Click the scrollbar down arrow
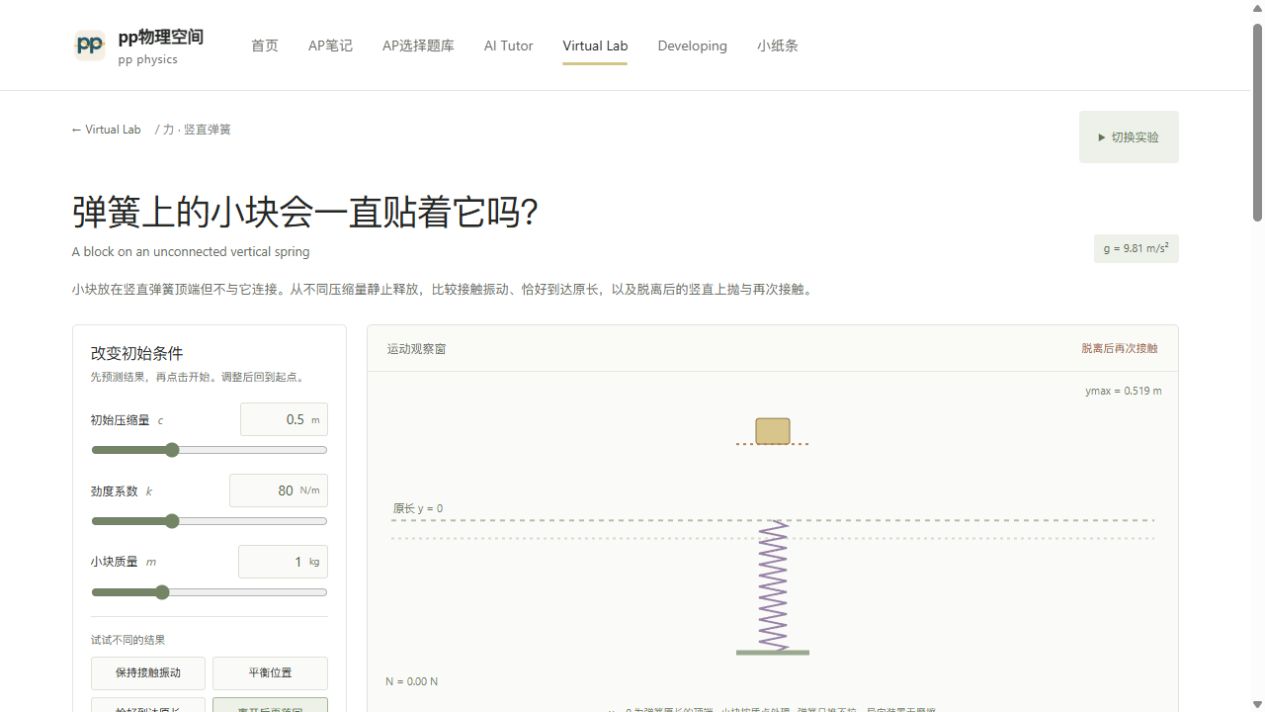This screenshot has height=712, width=1265. 1258,704
